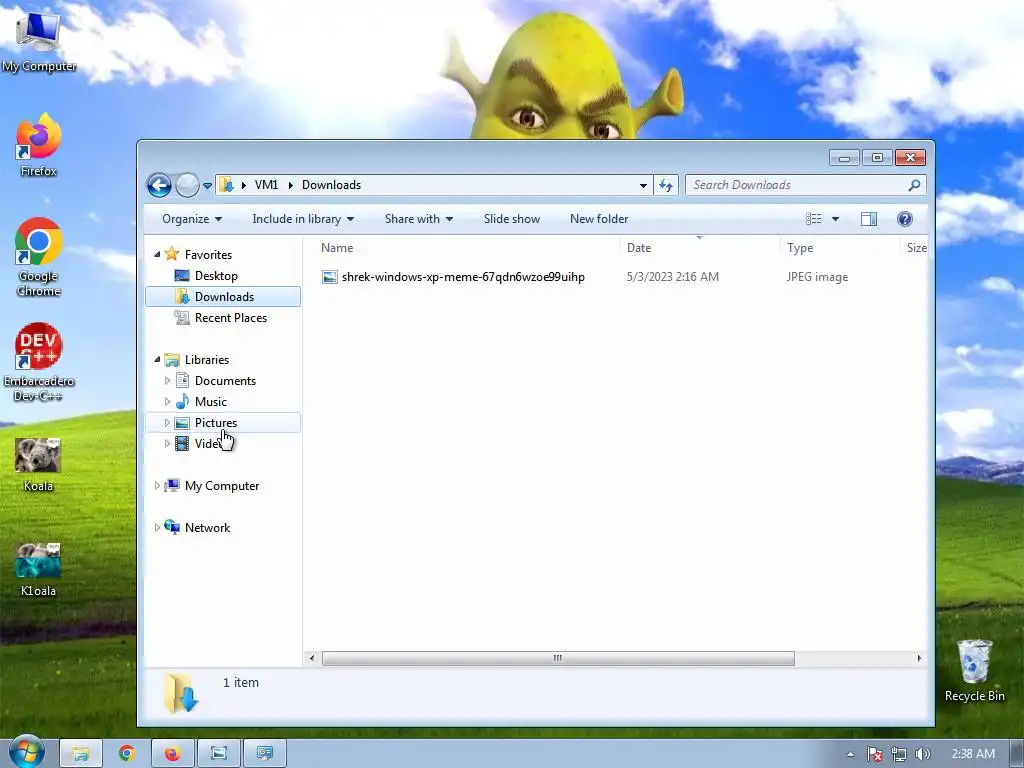1024x768 pixels.
Task: Expand the Documents library
Action: 167,380
